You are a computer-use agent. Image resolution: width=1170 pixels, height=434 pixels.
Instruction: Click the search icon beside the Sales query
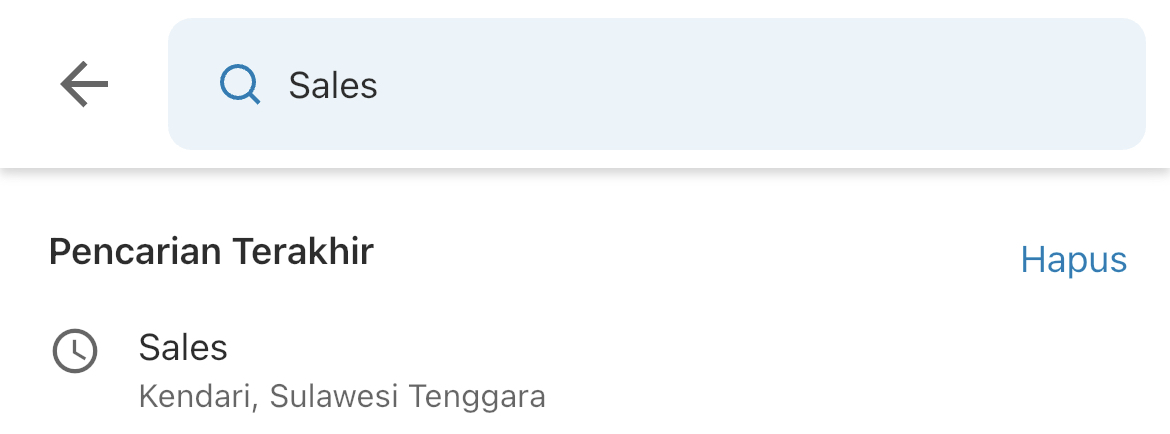pyautogui.click(x=240, y=84)
